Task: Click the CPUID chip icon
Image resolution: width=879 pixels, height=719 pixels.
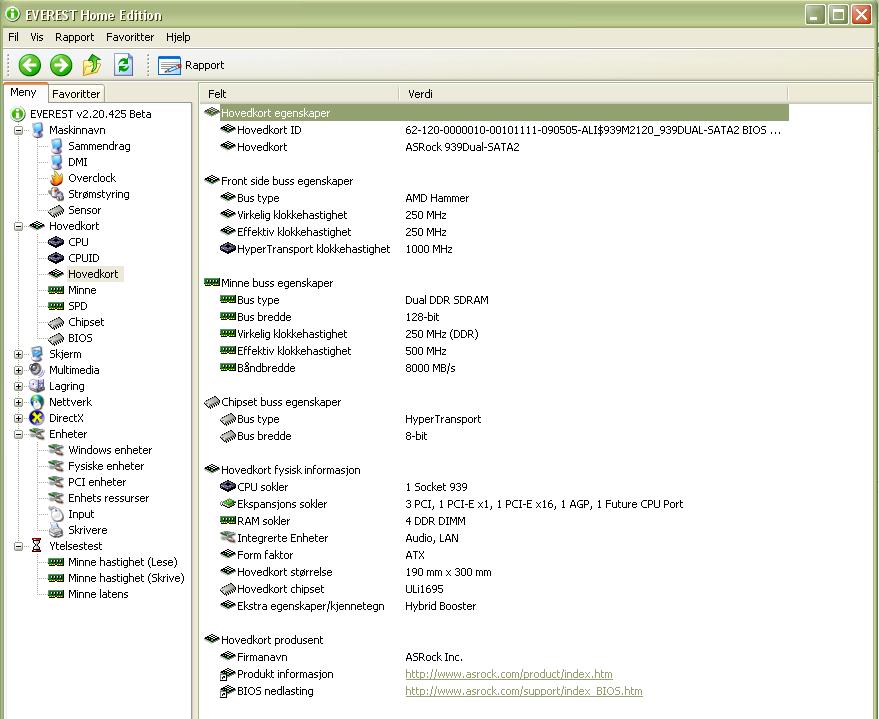Action: [x=56, y=258]
